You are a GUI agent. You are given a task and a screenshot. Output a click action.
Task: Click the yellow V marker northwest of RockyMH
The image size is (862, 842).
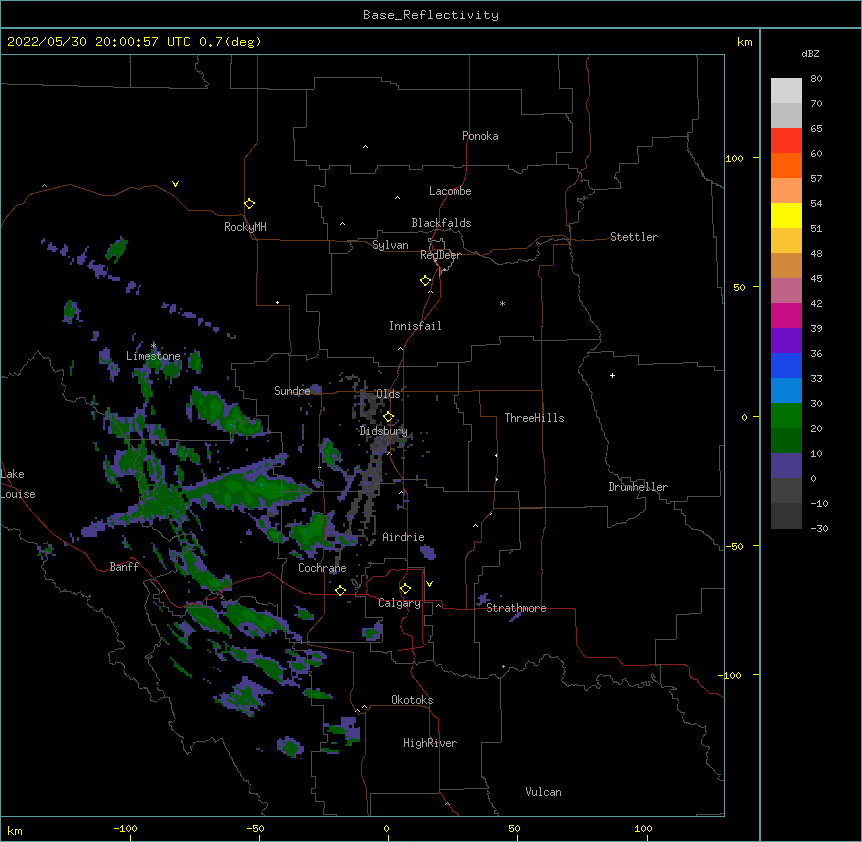pyautogui.click(x=175, y=184)
